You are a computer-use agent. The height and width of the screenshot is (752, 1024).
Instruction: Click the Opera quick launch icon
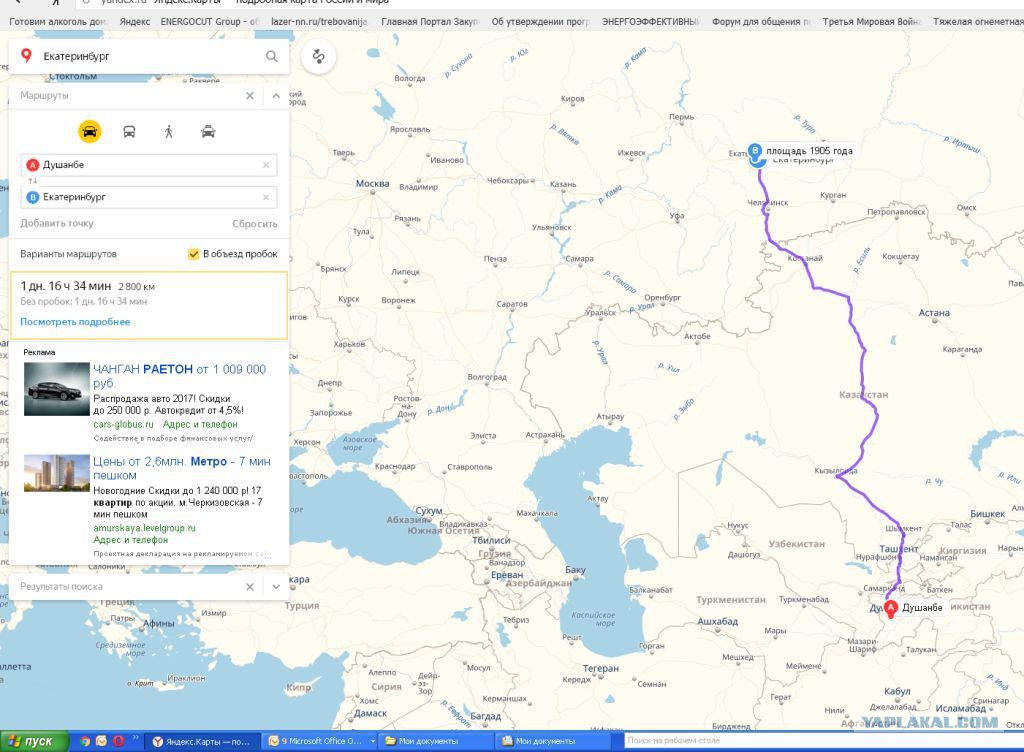click(x=118, y=742)
